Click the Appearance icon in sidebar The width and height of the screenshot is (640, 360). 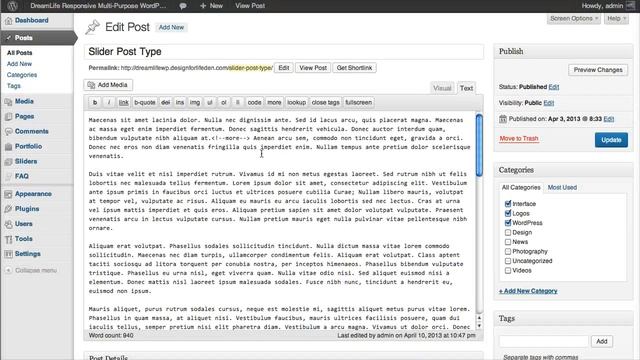pyautogui.click(x=8, y=194)
